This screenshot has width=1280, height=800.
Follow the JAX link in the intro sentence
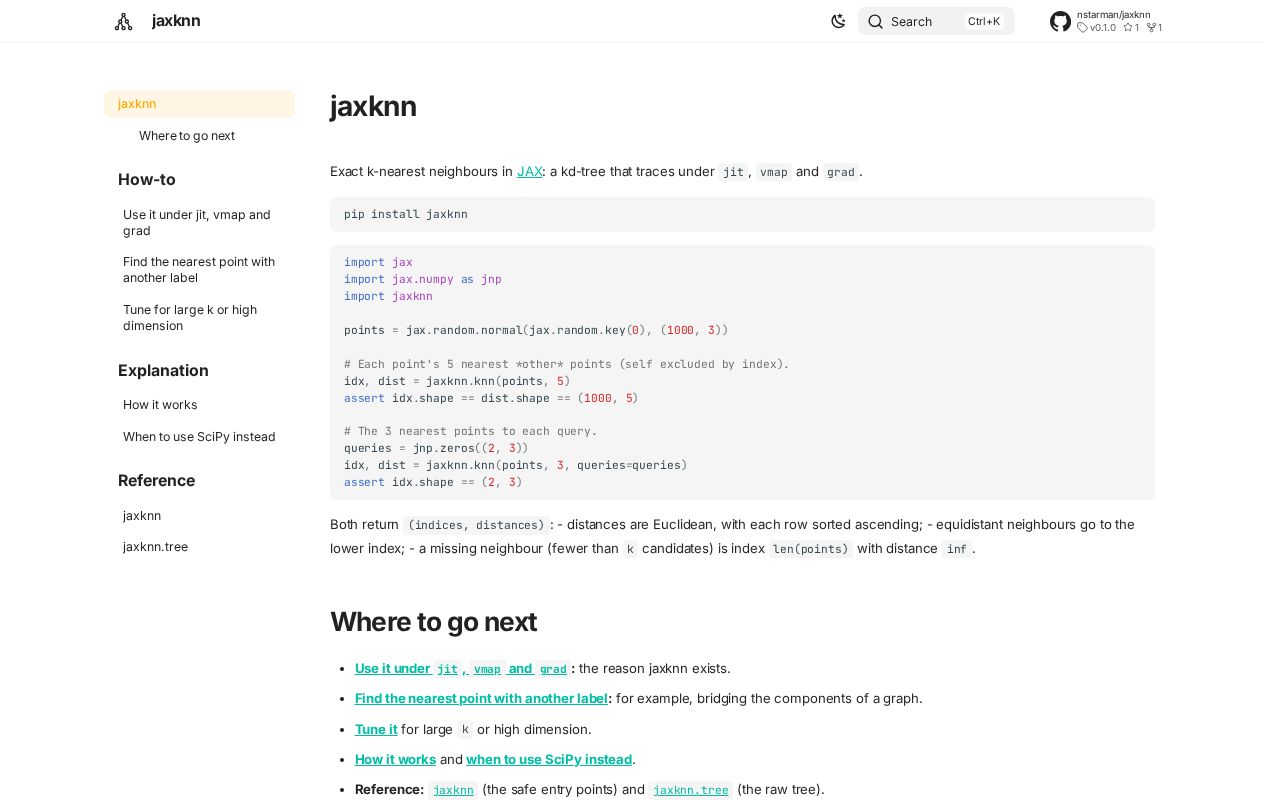[529, 171]
